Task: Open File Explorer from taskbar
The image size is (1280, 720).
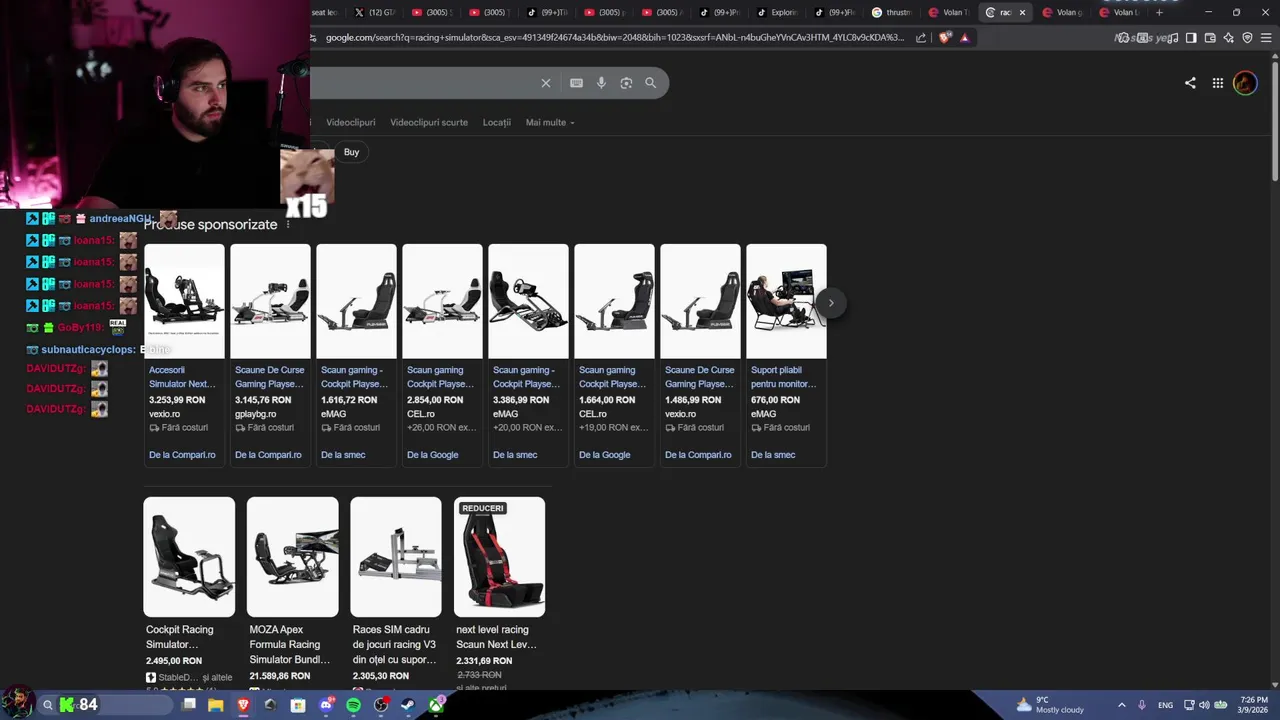Action: (215, 705)
